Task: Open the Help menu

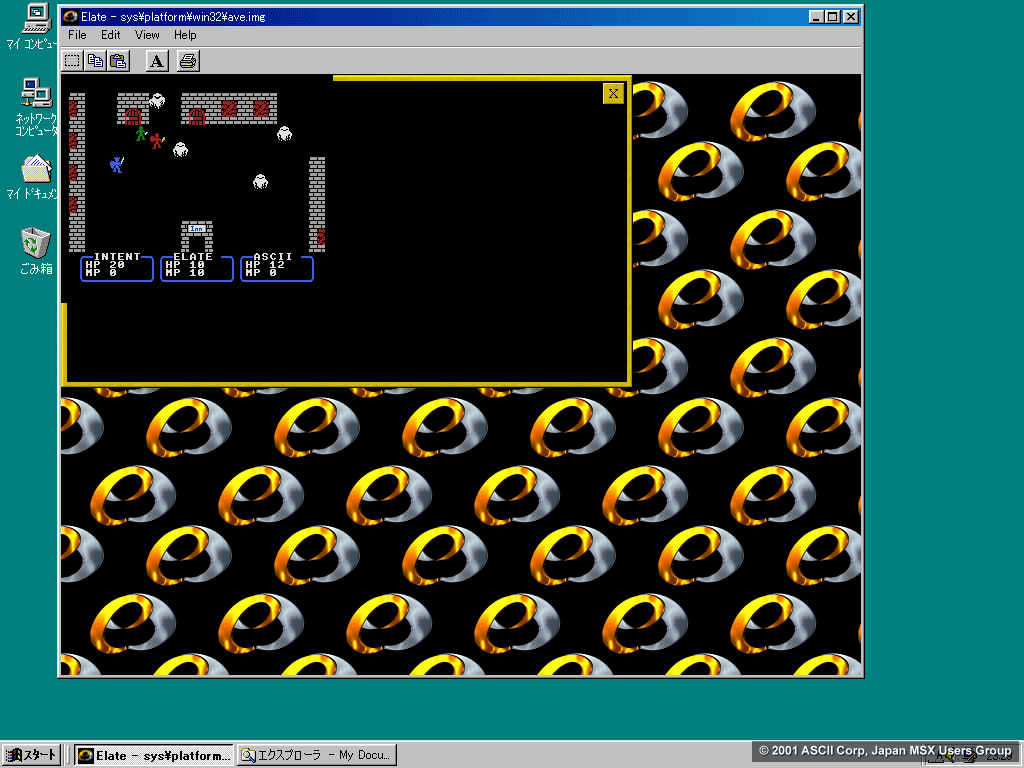Action: click(x=185, y=35)
